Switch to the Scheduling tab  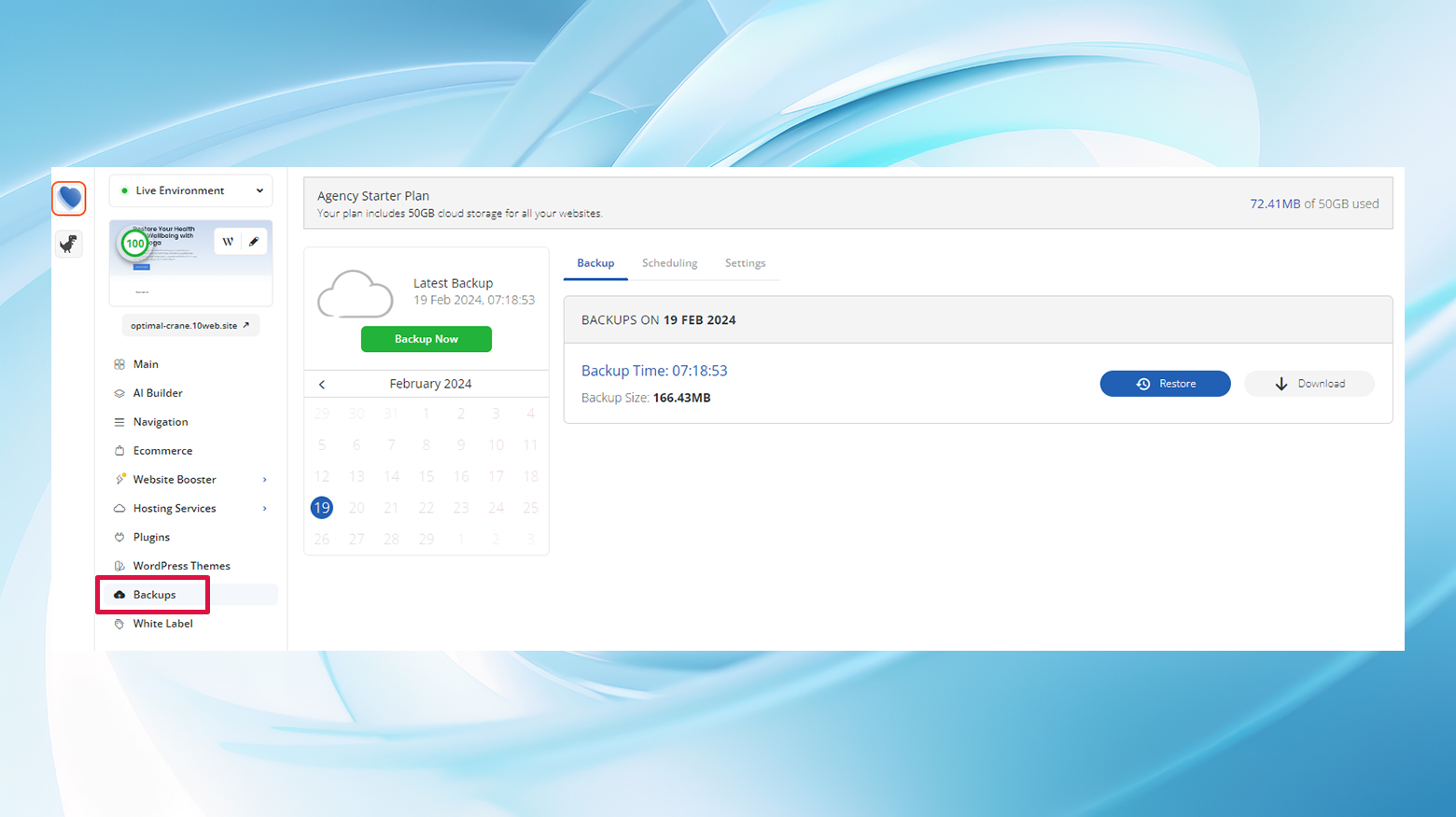click(669, 262)
